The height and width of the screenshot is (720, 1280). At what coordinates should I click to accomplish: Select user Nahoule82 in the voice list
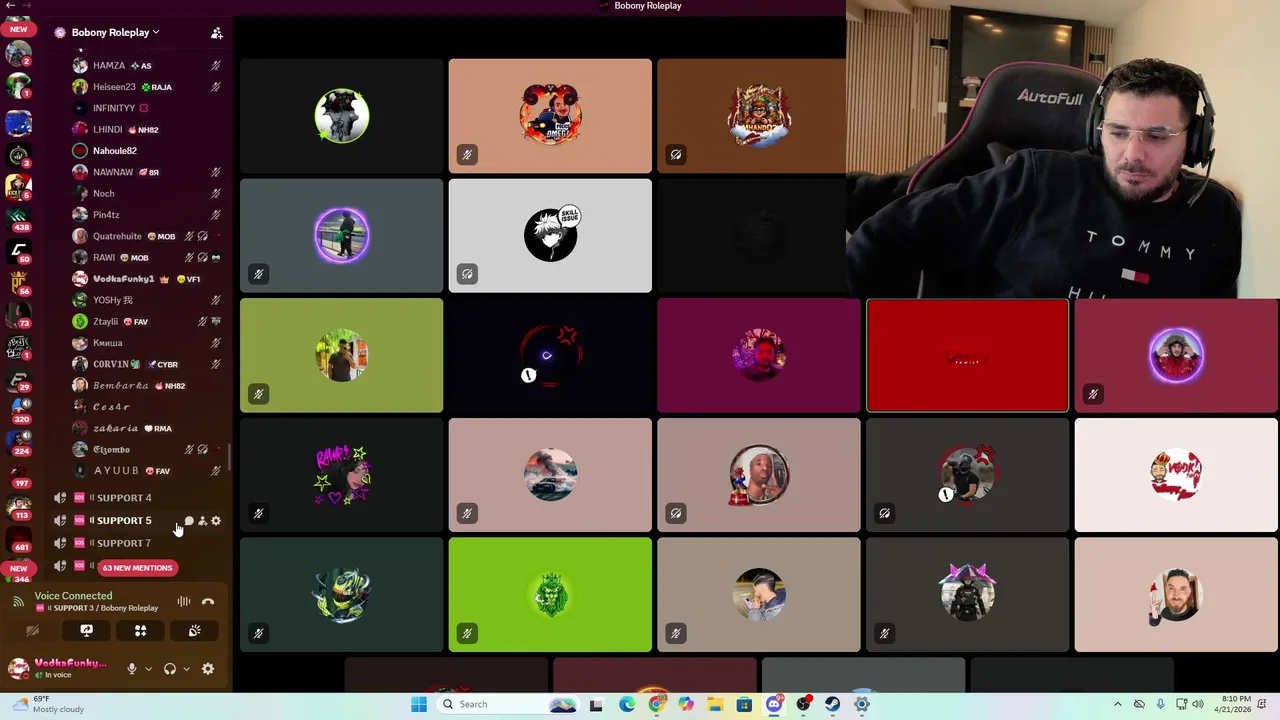[145, 151]
